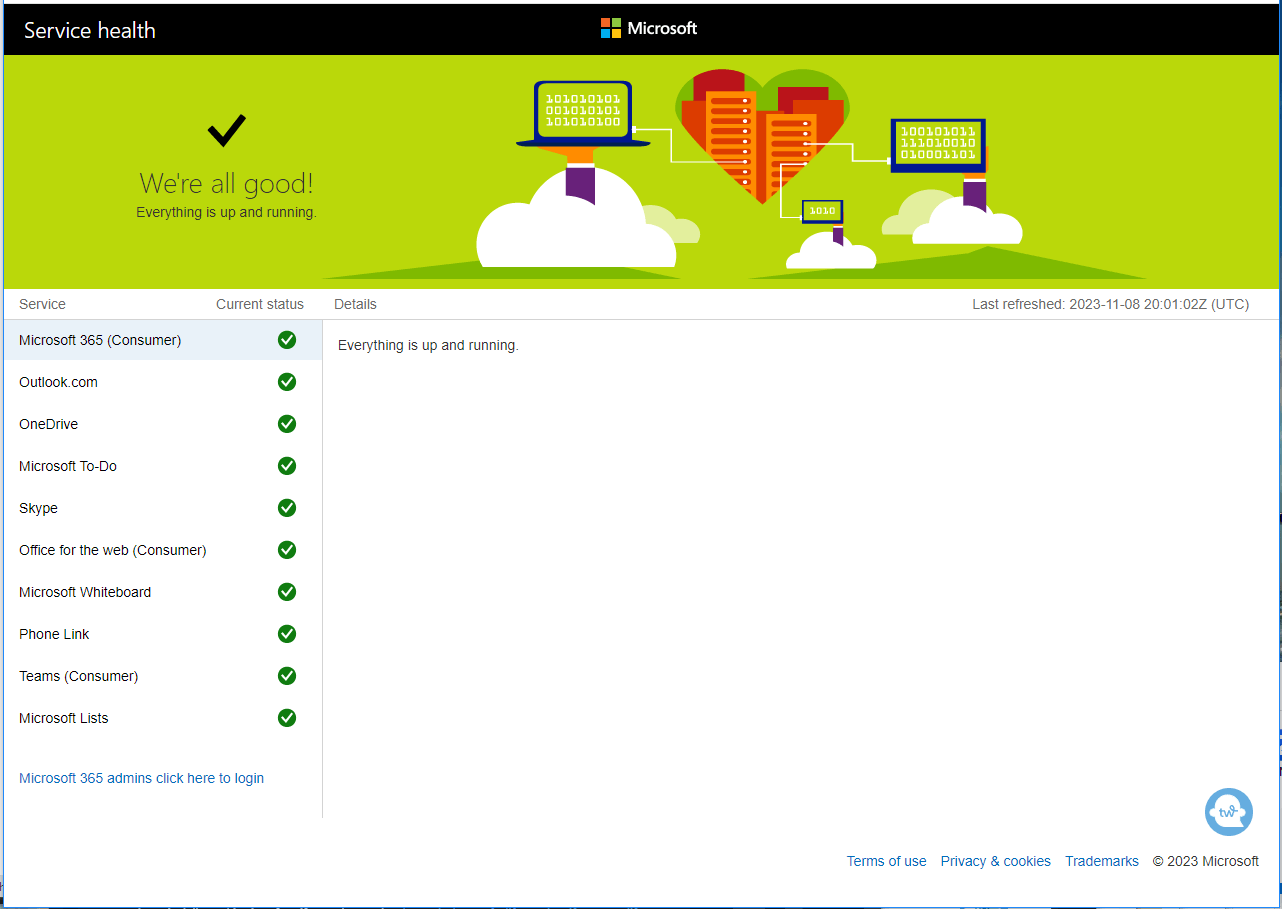The image size is (1282, 909).
Task: Open Privacy & cookies link
Action: (x=995, y=861)
